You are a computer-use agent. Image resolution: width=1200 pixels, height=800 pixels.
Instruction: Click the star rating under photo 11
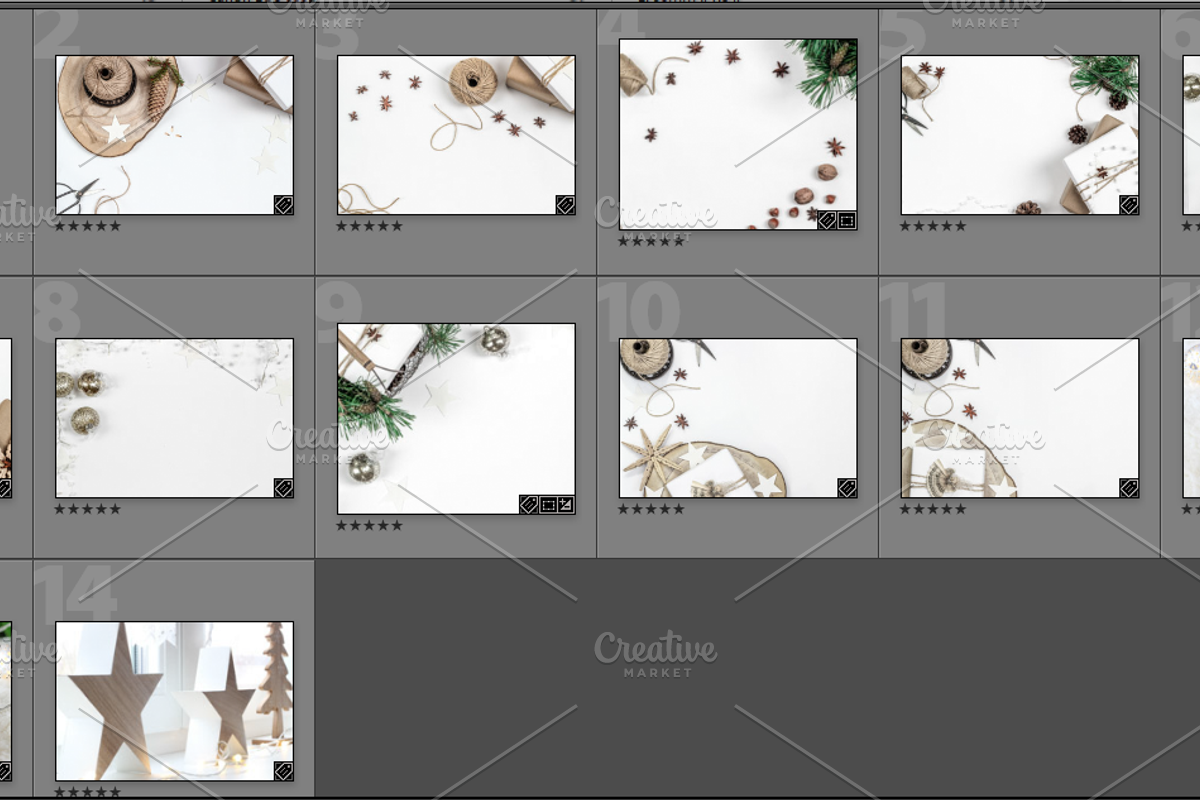point(933,509)
